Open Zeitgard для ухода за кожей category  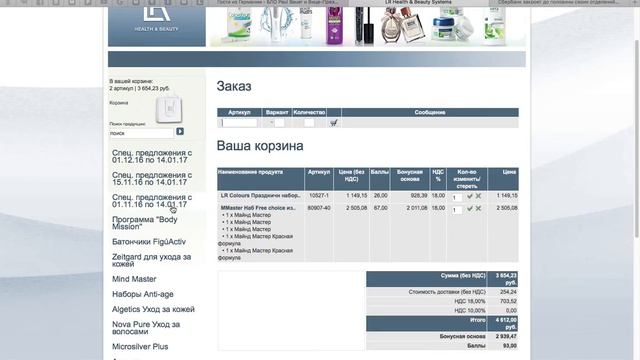151,260
